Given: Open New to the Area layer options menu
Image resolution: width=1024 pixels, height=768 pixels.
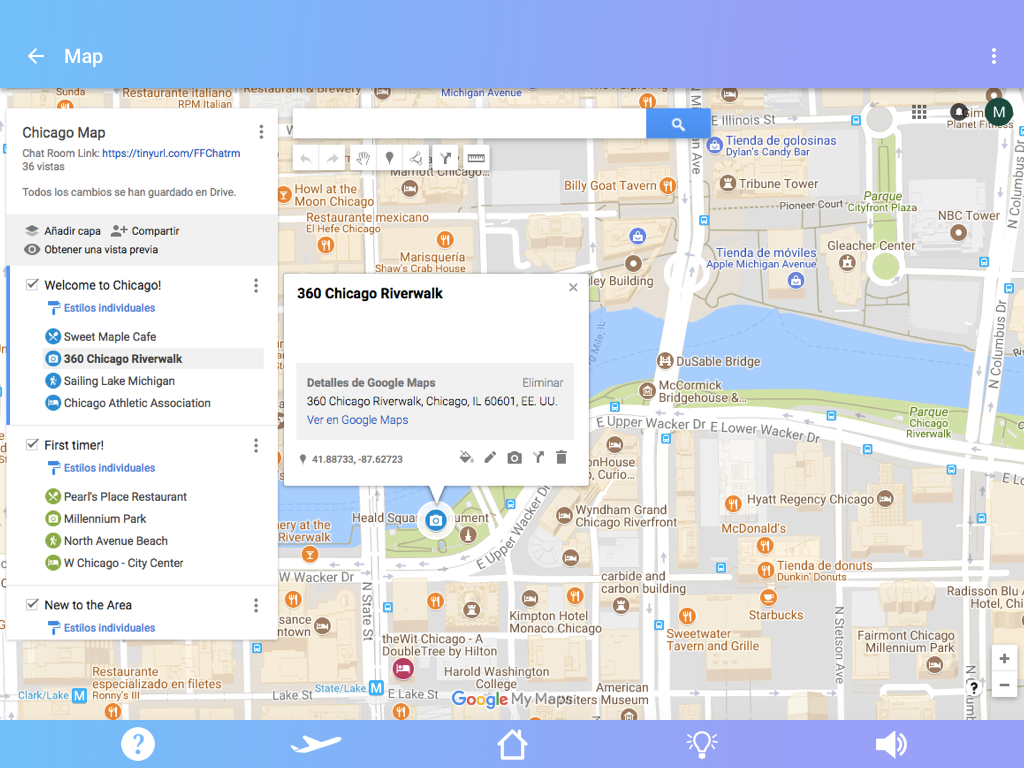Looking at the screenshot, I should point(256,605).
